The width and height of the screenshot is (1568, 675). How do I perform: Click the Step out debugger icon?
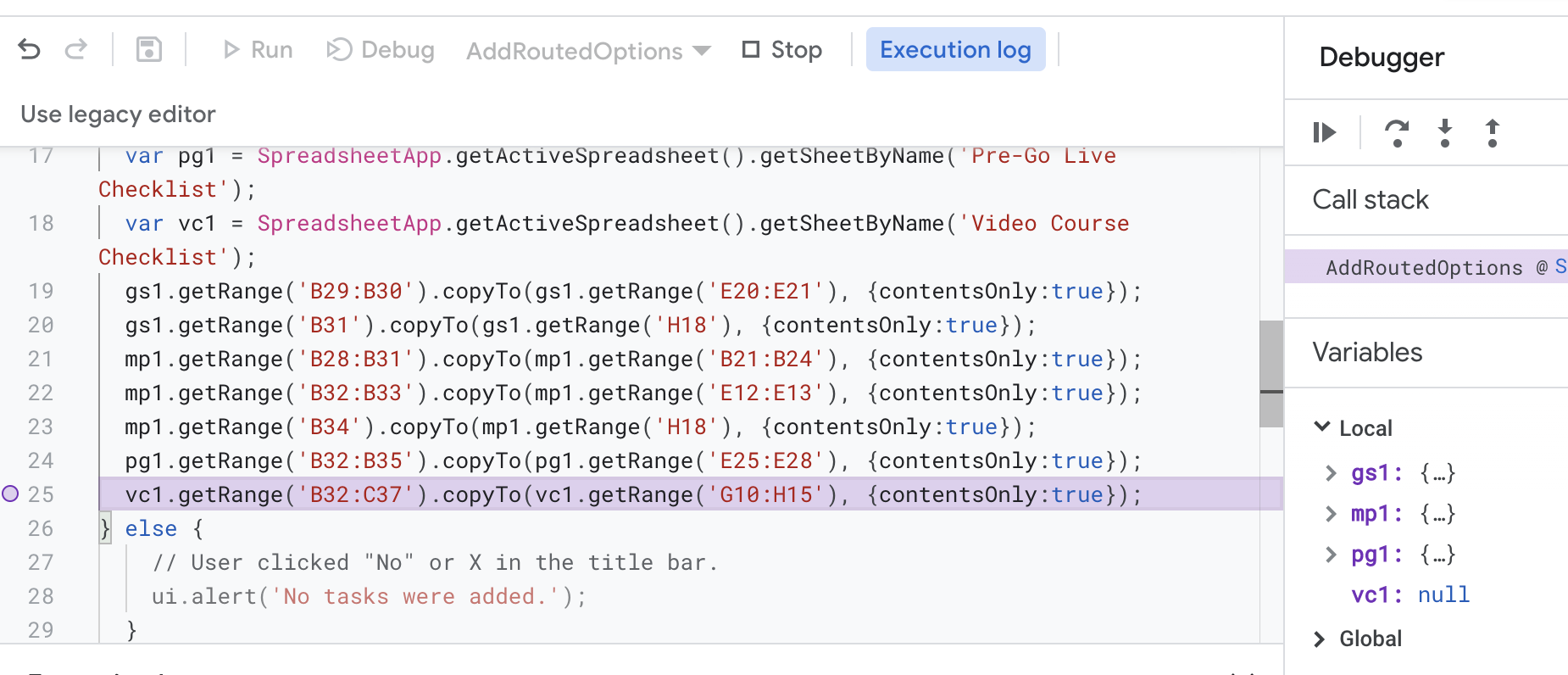(1493, 133)
